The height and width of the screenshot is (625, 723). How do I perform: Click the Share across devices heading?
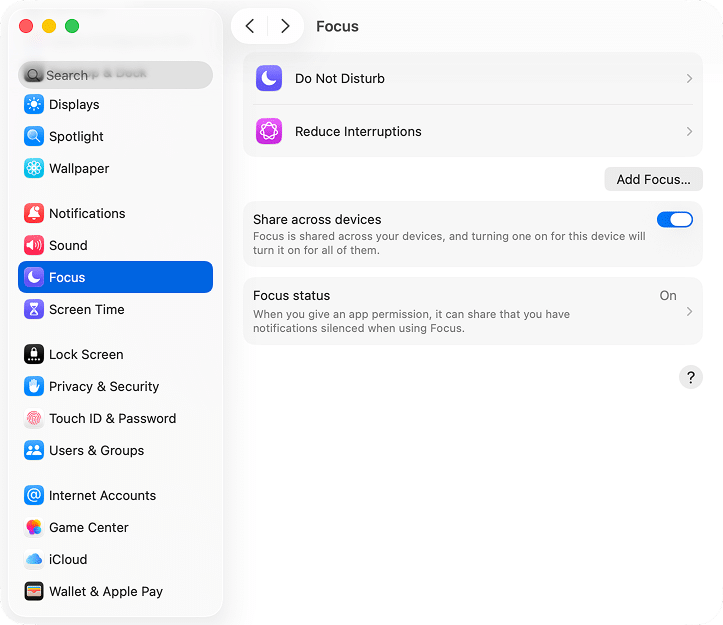coord(317,219)
